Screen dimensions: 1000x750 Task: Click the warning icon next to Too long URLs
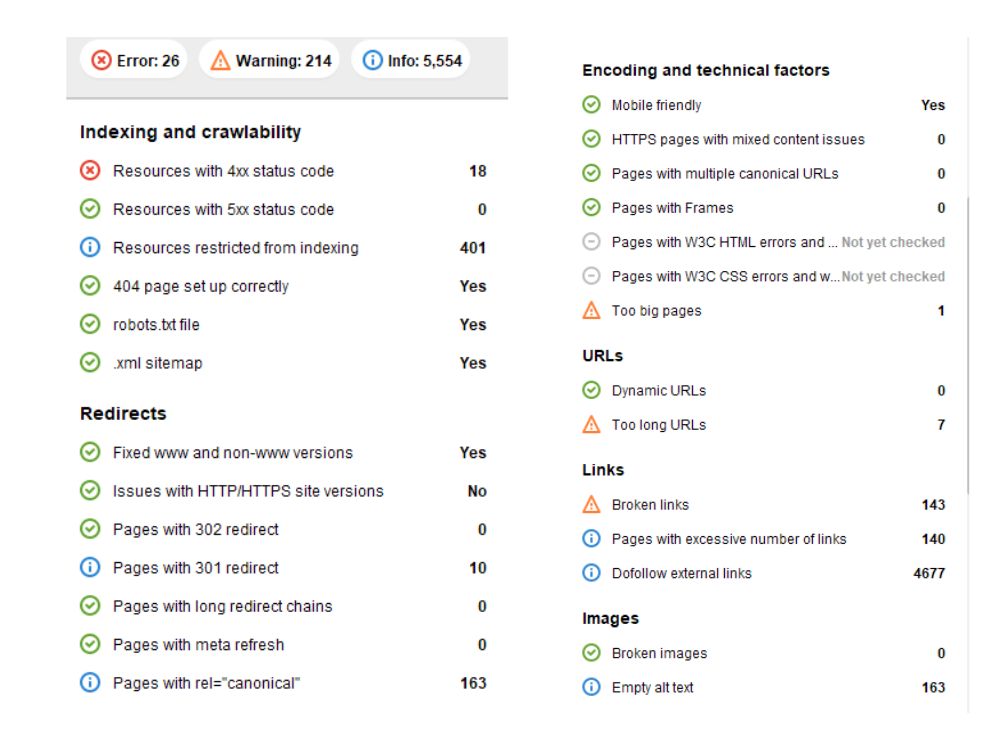[x=591, y=425]
